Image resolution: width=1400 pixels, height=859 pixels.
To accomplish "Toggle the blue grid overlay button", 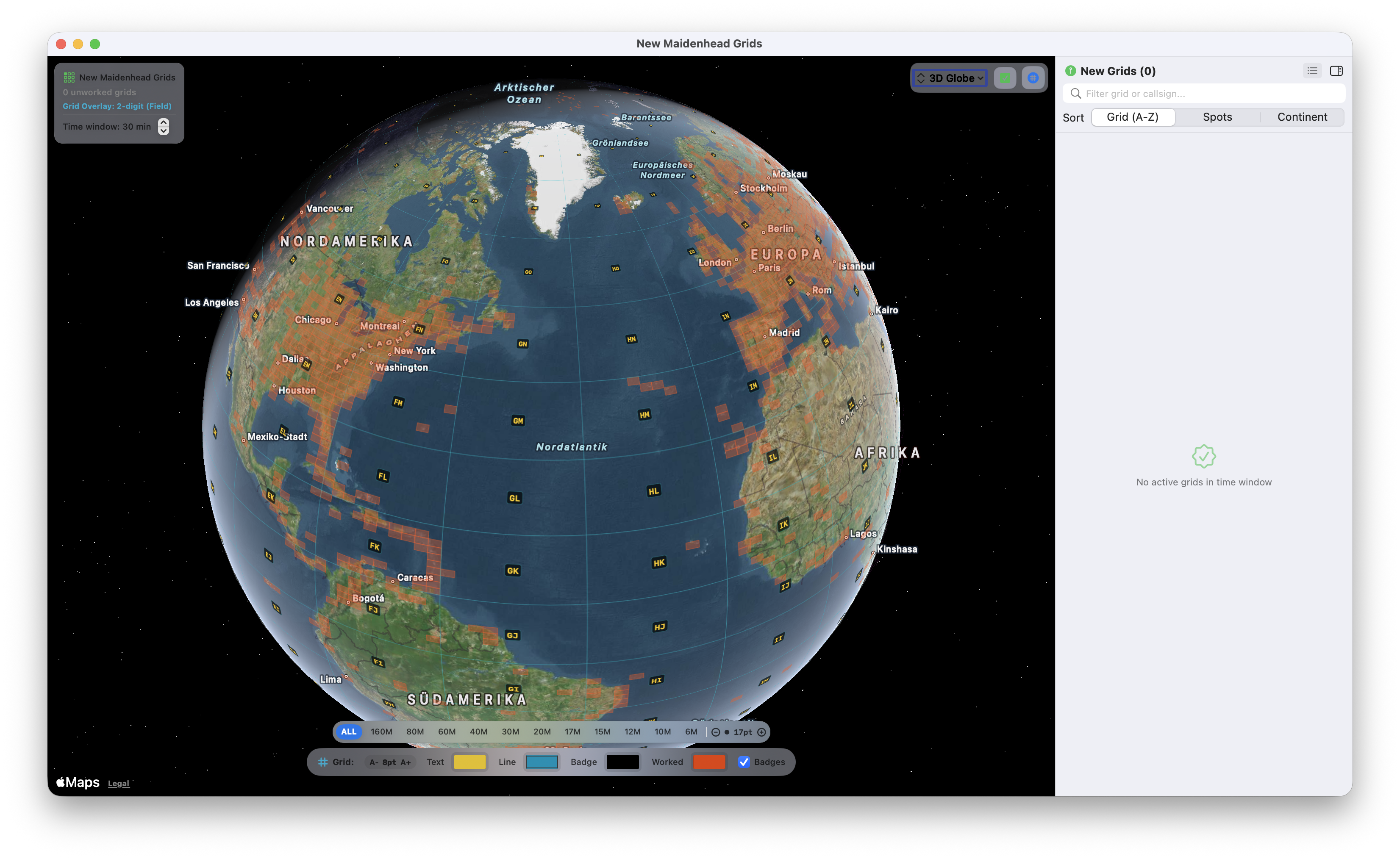I will [x=1033, y=78].
